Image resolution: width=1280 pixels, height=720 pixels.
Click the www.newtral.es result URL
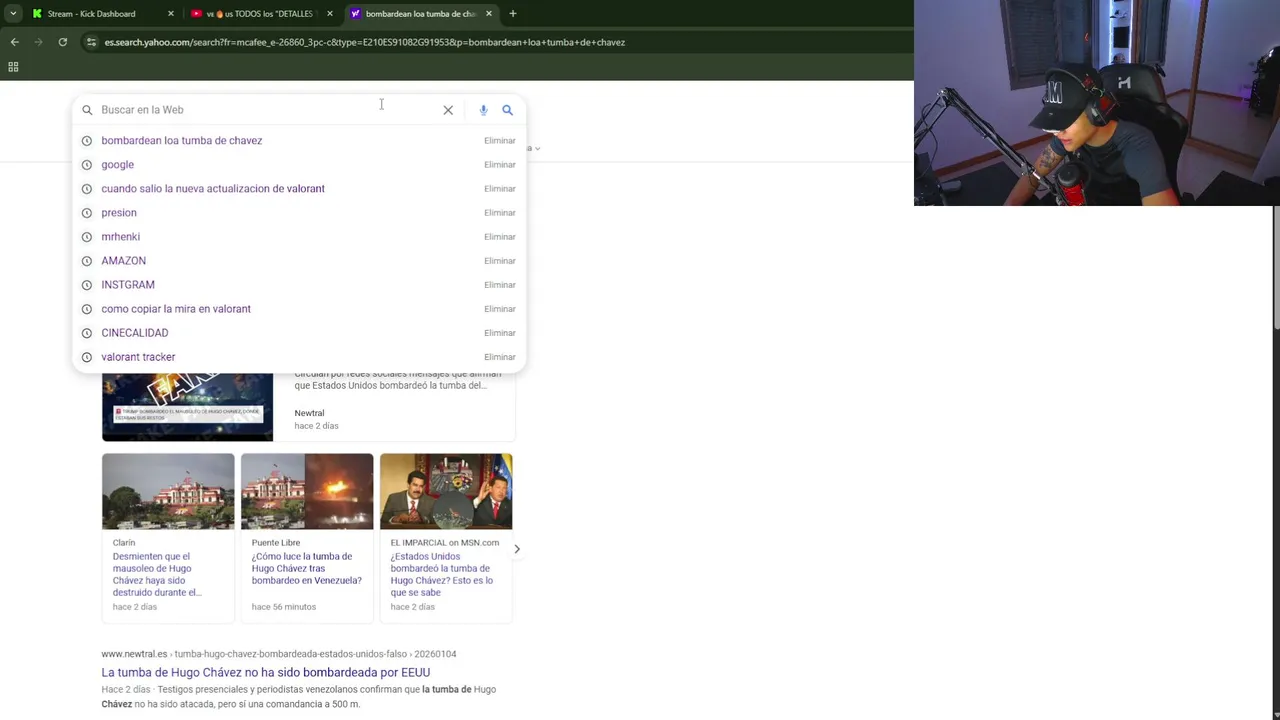[279, 654]
